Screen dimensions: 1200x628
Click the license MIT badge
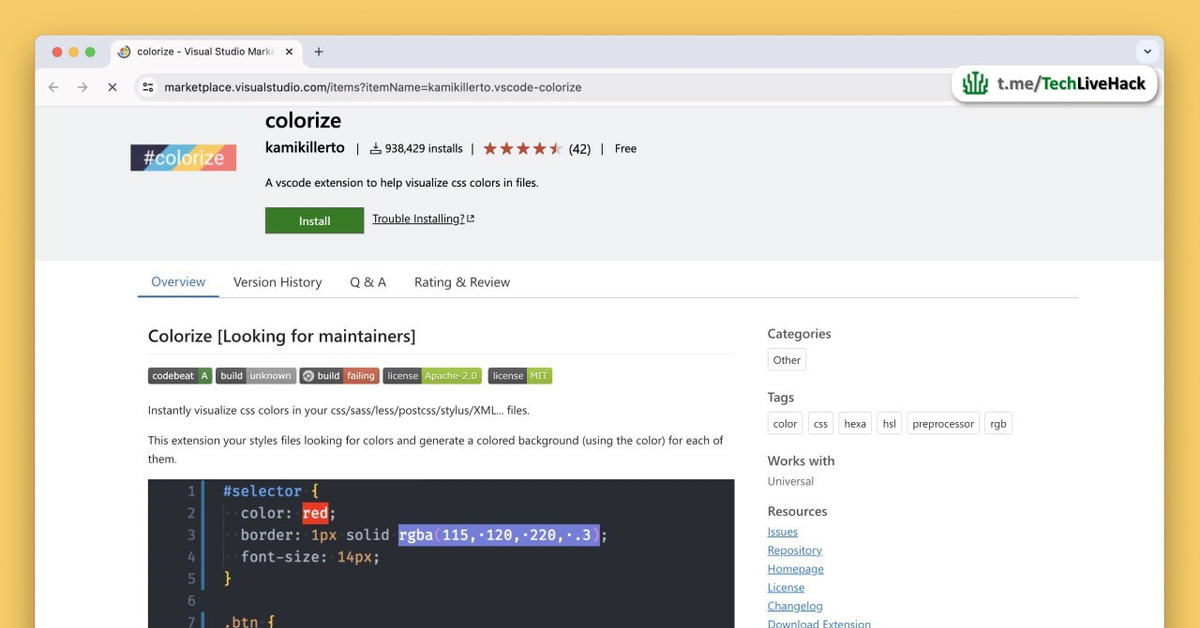(520, 375)
